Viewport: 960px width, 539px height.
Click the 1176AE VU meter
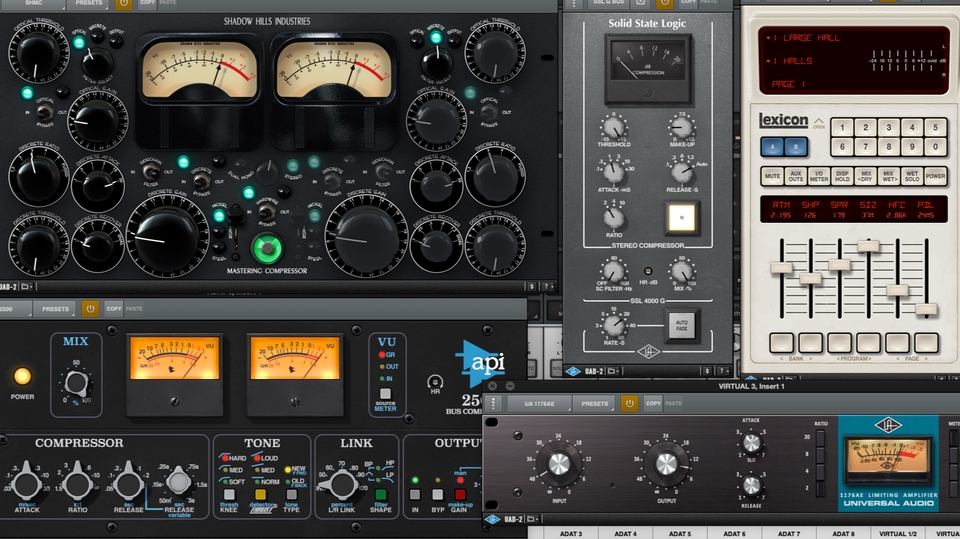pos(888,458)
